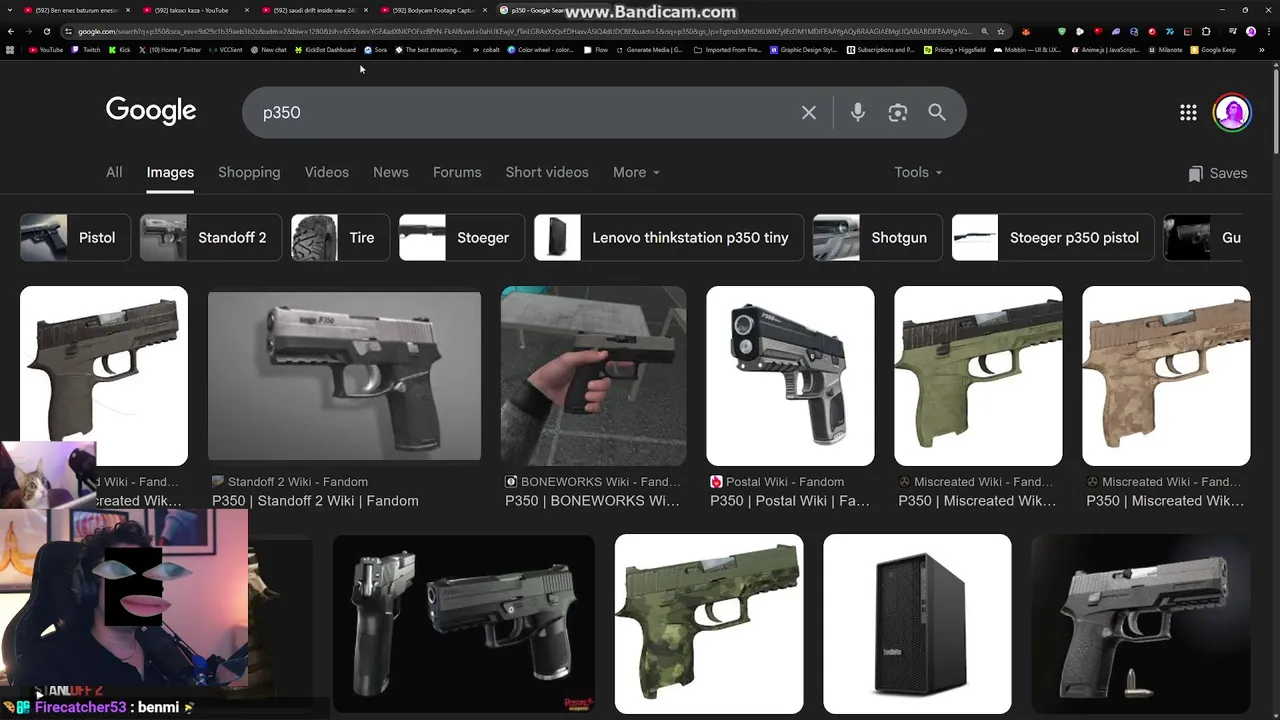Filter images by the Shotgun chip
The width and height of the screenshot is (1280, 720).
[877, 238]
